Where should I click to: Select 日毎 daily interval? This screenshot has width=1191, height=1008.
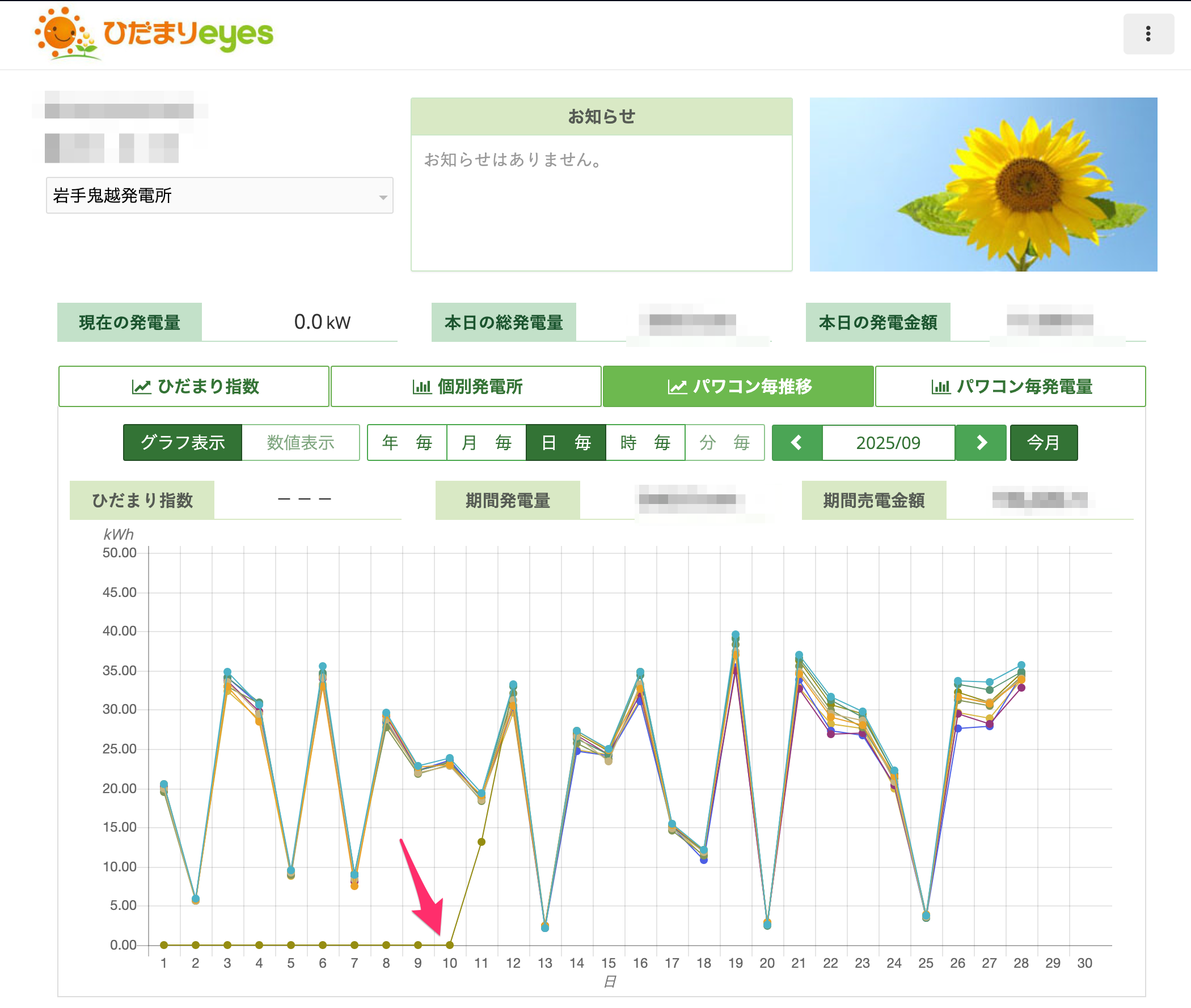[x=566, y=442]
